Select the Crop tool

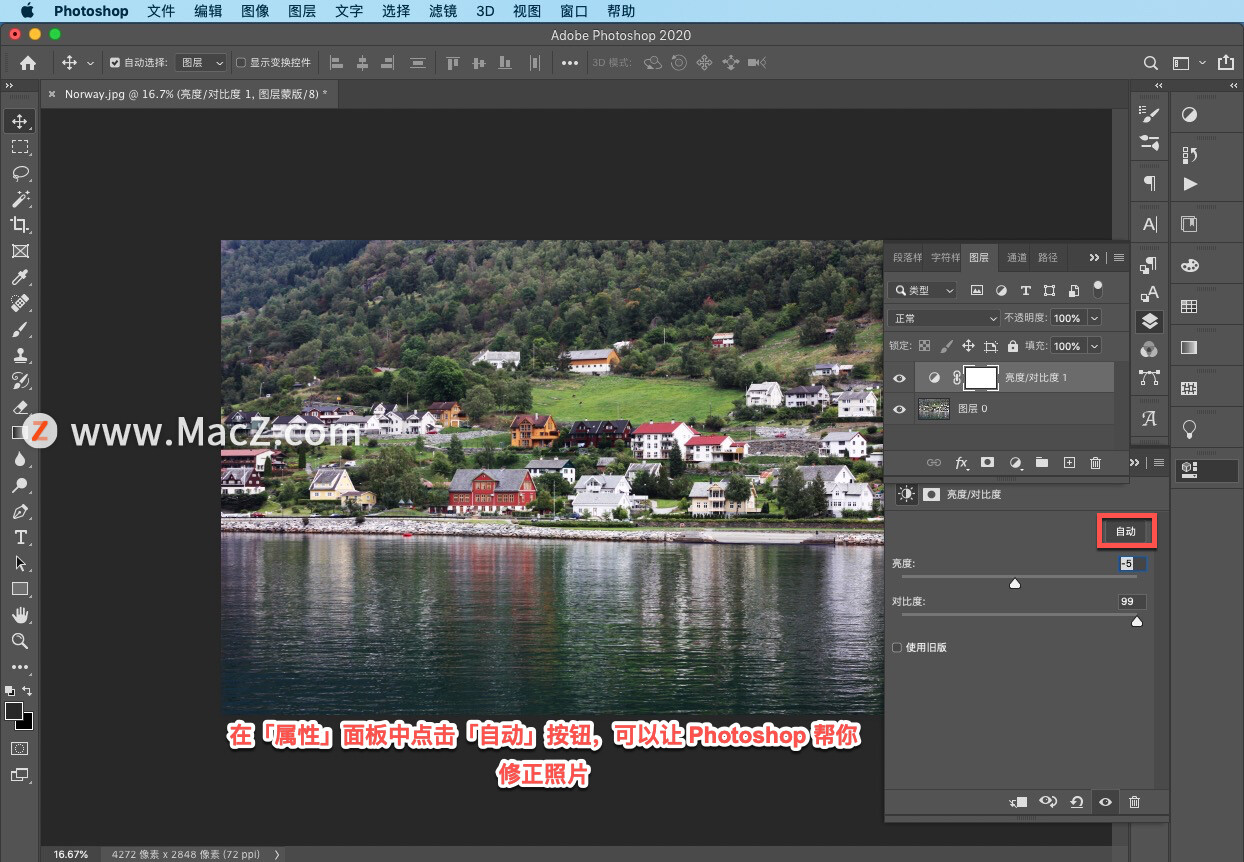pyautogui.click(x=20, y=225)
